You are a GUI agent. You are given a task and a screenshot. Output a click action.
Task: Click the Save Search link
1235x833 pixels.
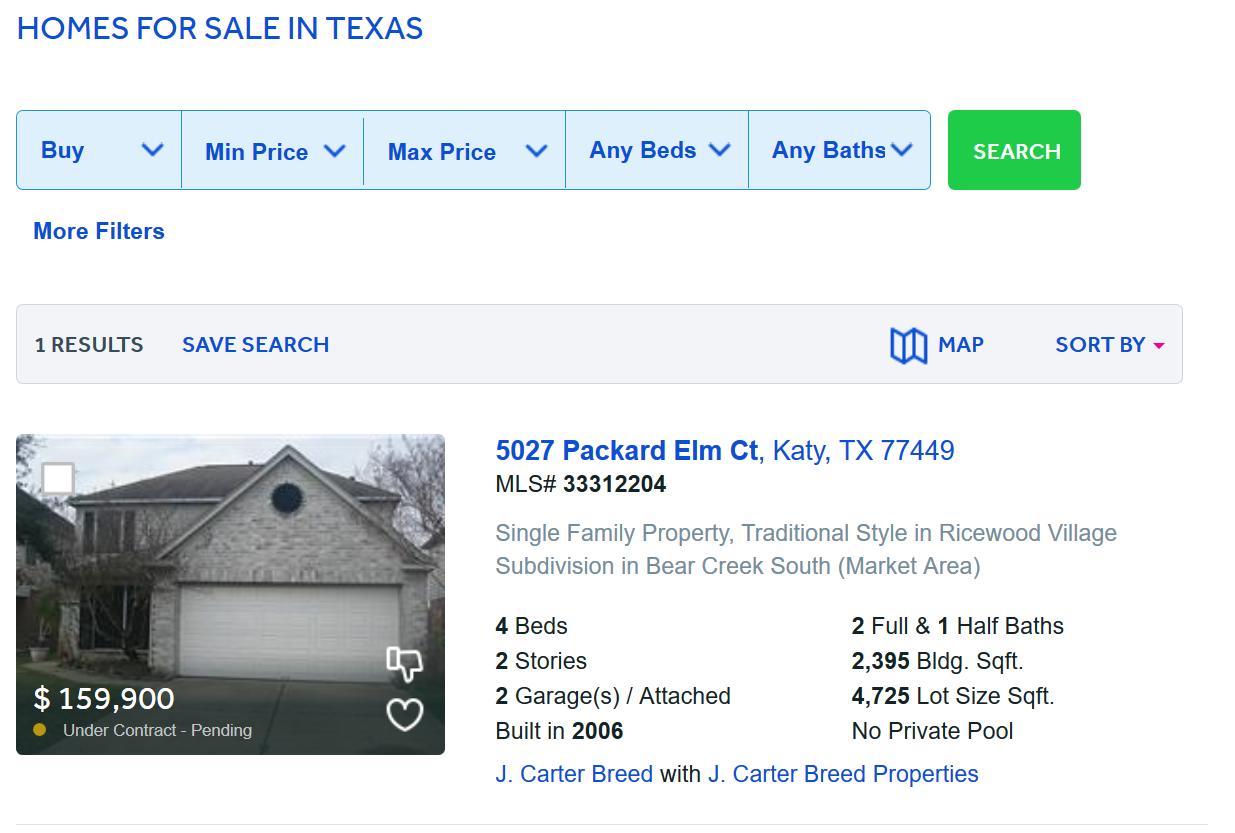[255, 345]
